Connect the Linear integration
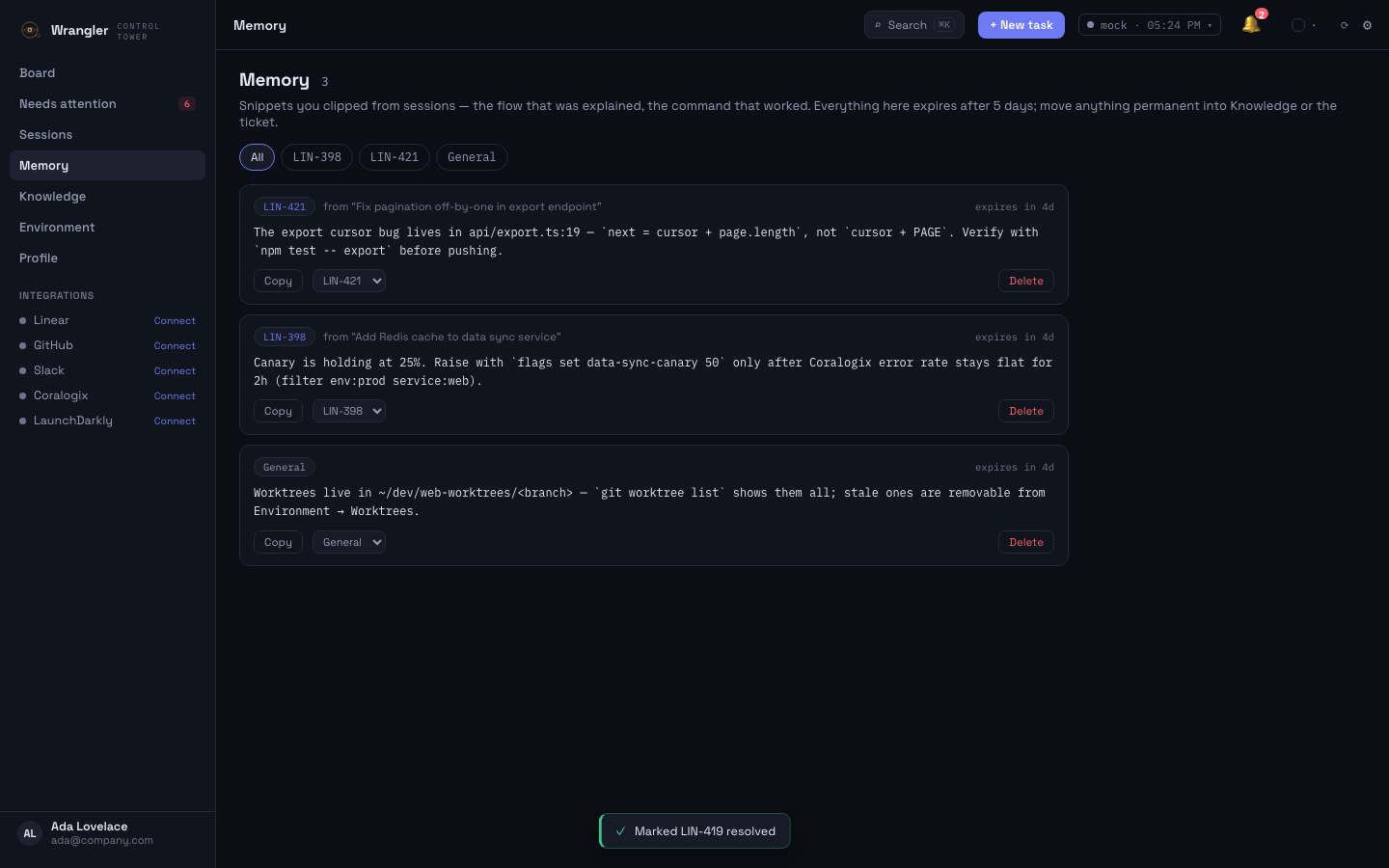1389x868 pixels. click(175, 320)
